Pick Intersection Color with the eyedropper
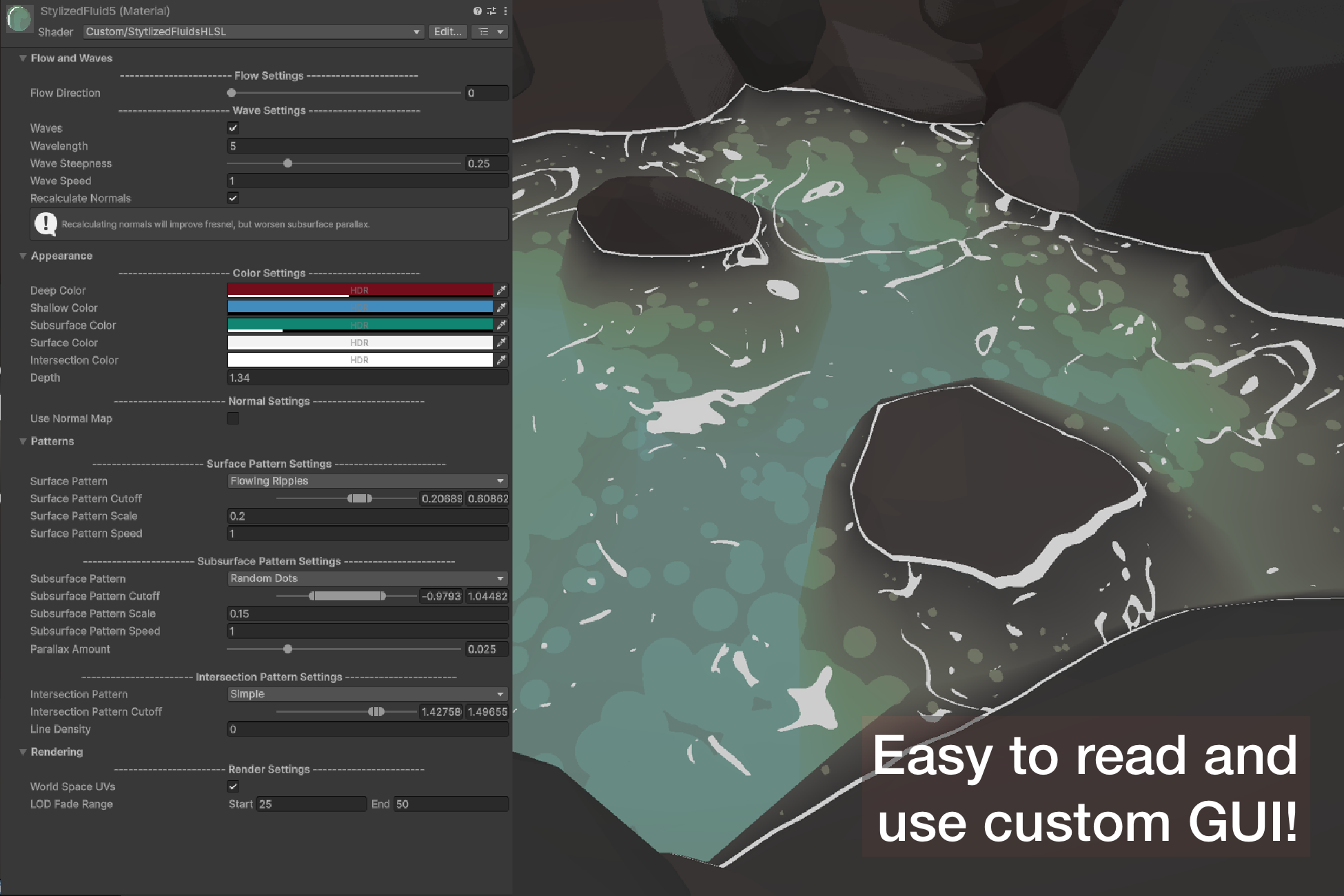The width and height of the screenshot is (1344, 896). [x=502, y=360]
